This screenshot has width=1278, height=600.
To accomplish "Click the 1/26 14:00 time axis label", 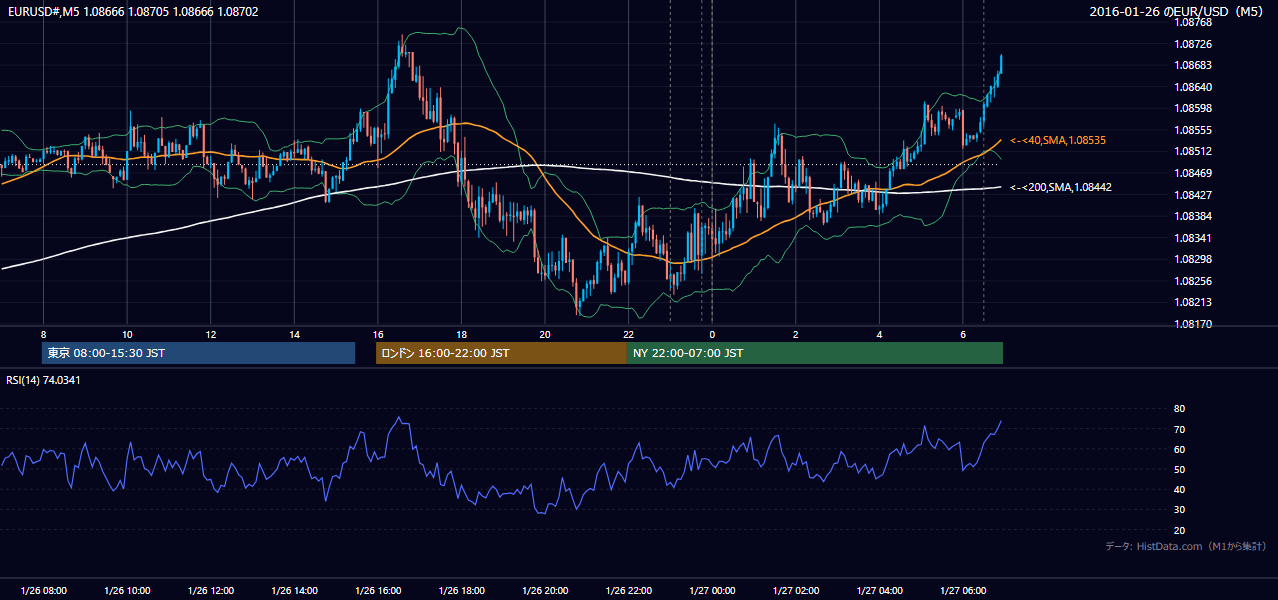I will point(294,591).
